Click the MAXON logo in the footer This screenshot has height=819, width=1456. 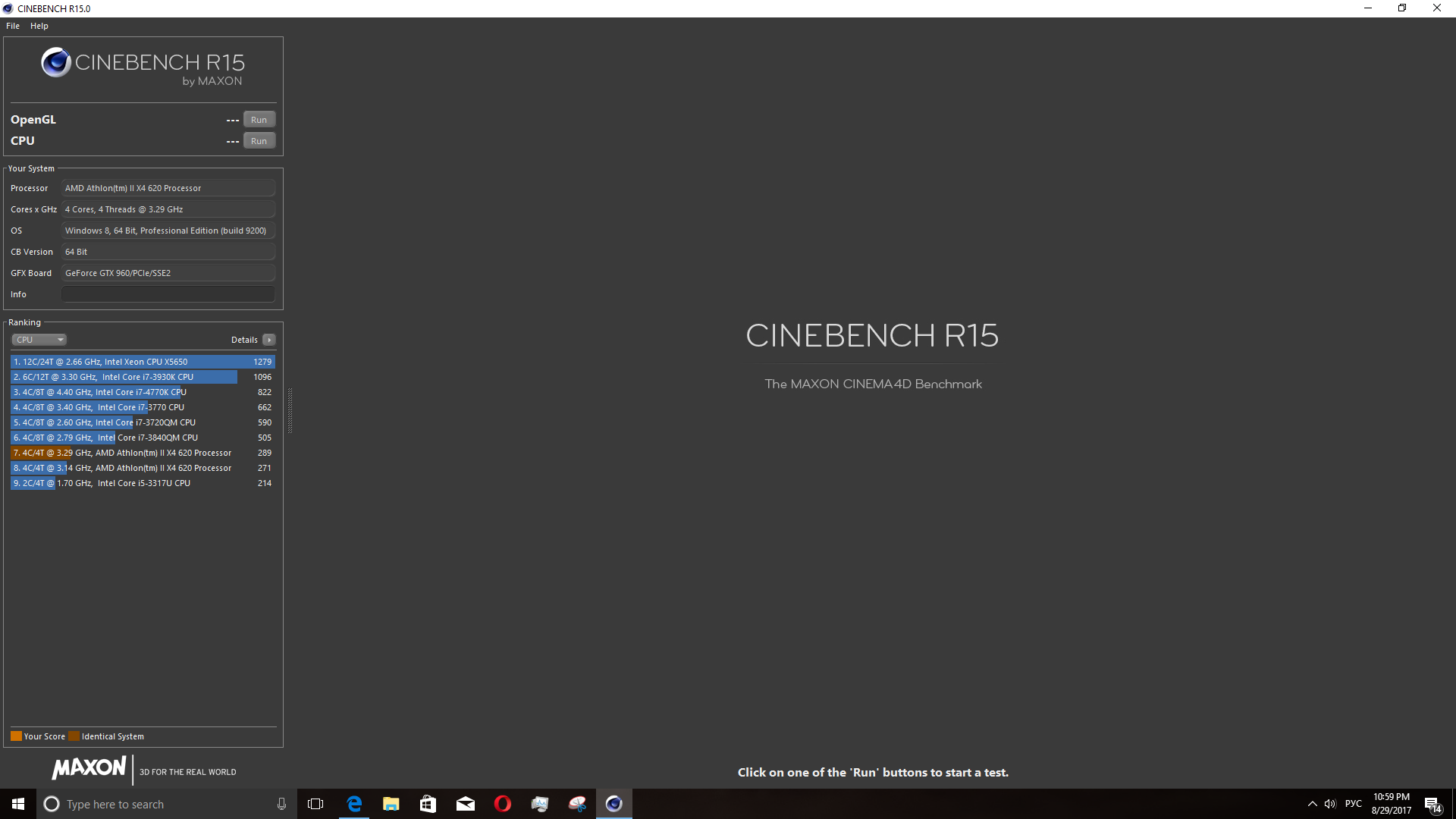(x=89, y=767)
